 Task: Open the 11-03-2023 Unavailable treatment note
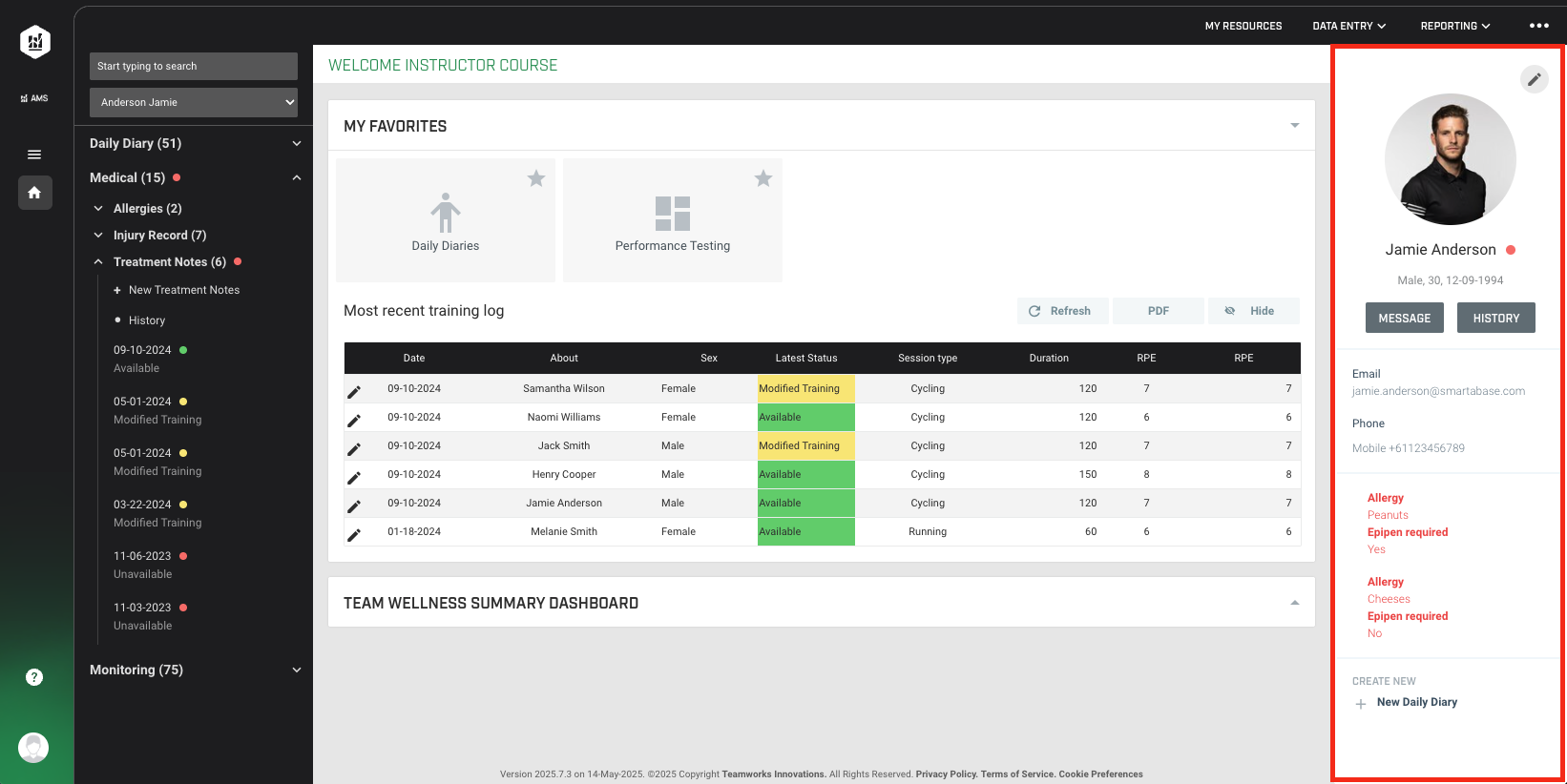click(x=151, y=616)
